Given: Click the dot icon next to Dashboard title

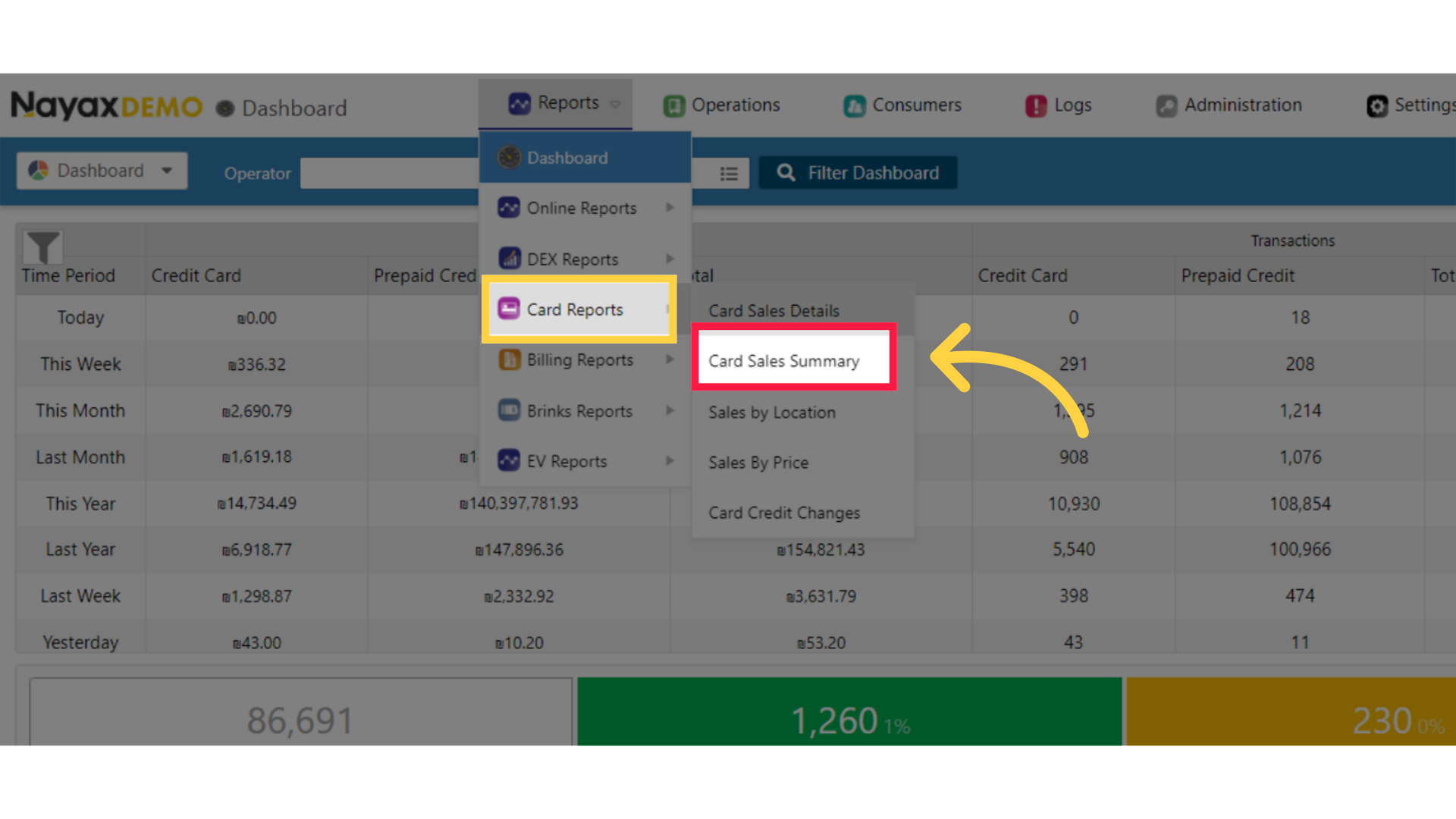Looking at the screenshot, I should point(225,108).
